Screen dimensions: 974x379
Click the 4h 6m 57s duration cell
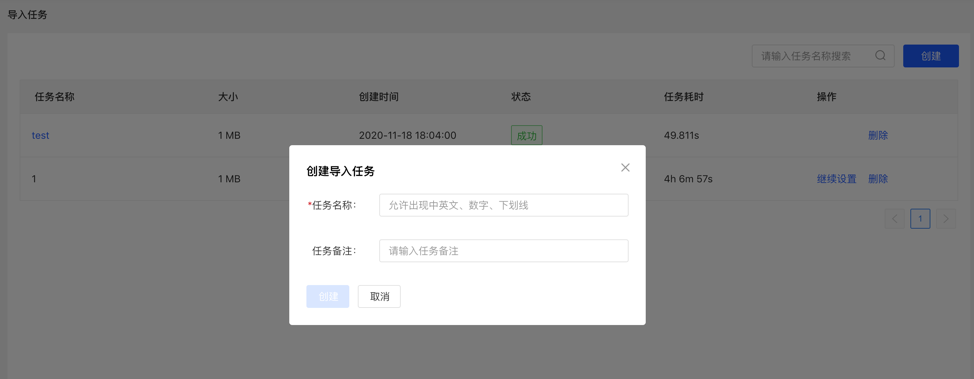688,179
